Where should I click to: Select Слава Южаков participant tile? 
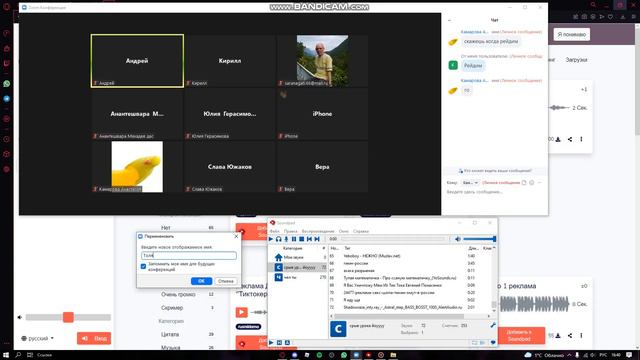tap(230, 167)
